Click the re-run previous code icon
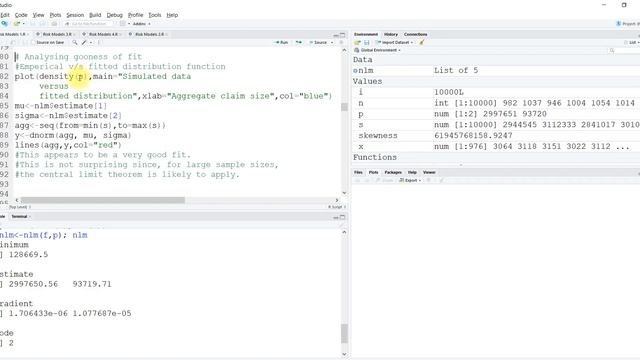 [299, 42]
